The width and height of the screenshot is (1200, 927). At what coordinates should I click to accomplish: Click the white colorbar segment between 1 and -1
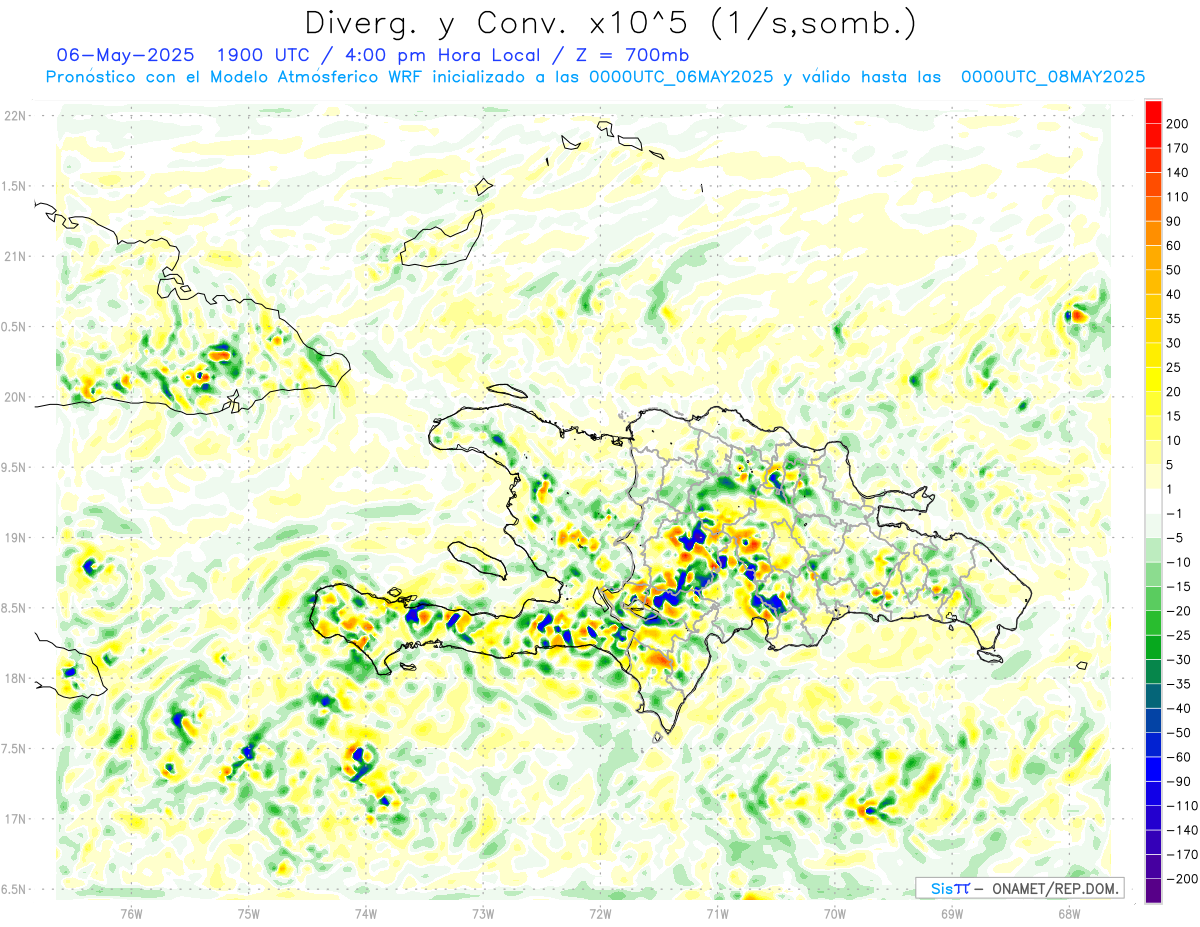pos(1153,501)
